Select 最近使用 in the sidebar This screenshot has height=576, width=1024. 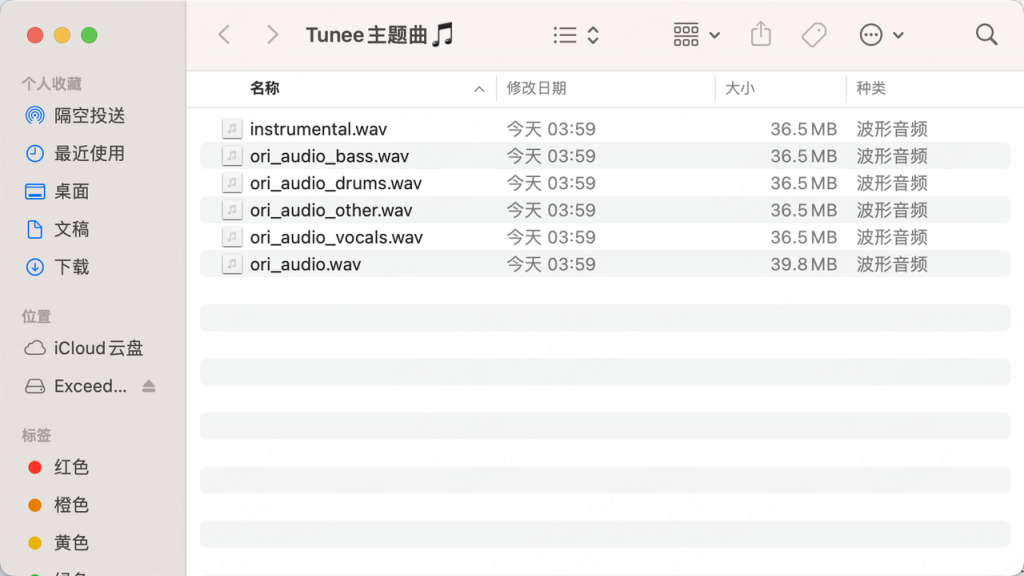pyautogui.click(x=89, y=154)
